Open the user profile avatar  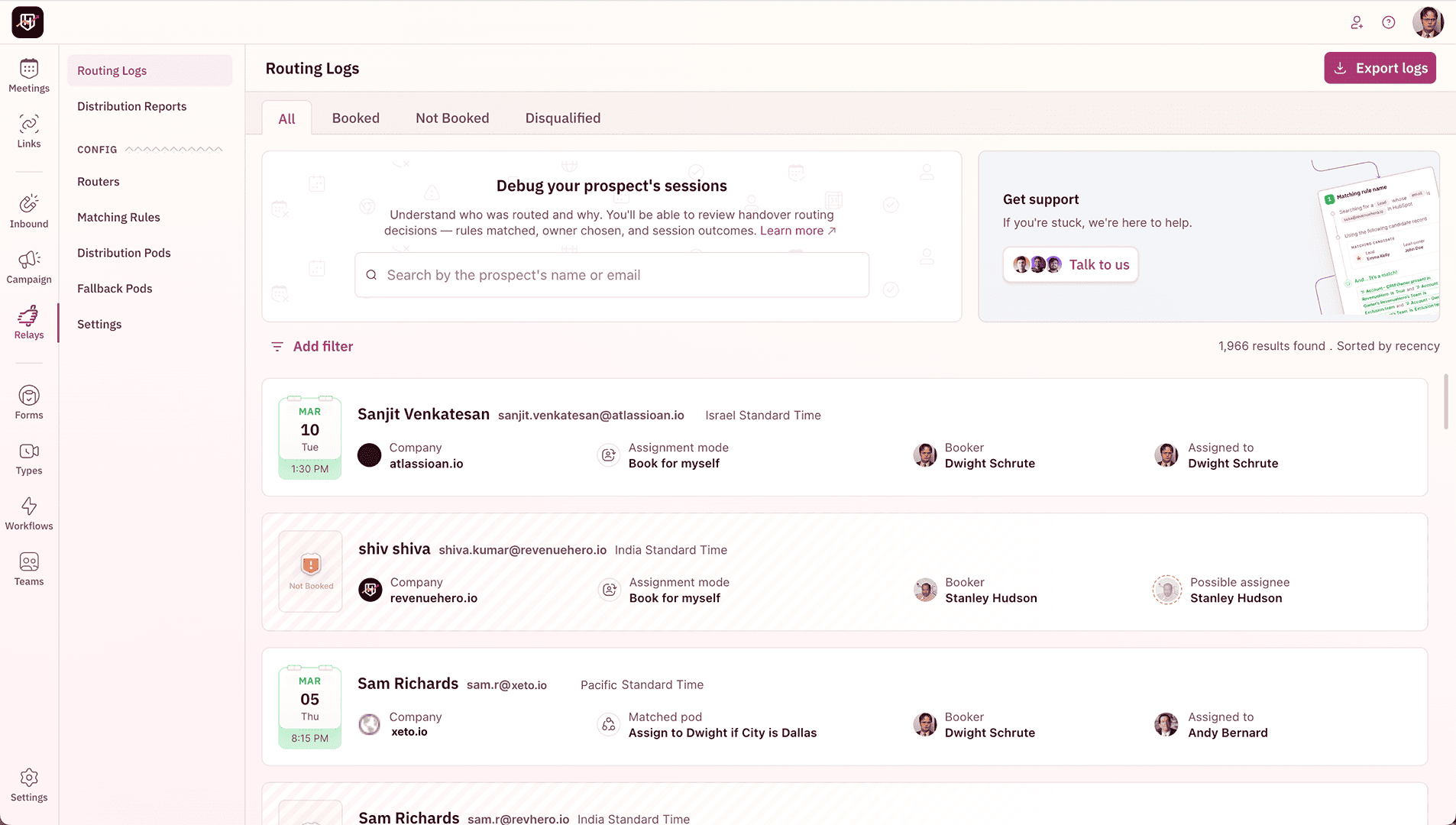coord(1428,22)
